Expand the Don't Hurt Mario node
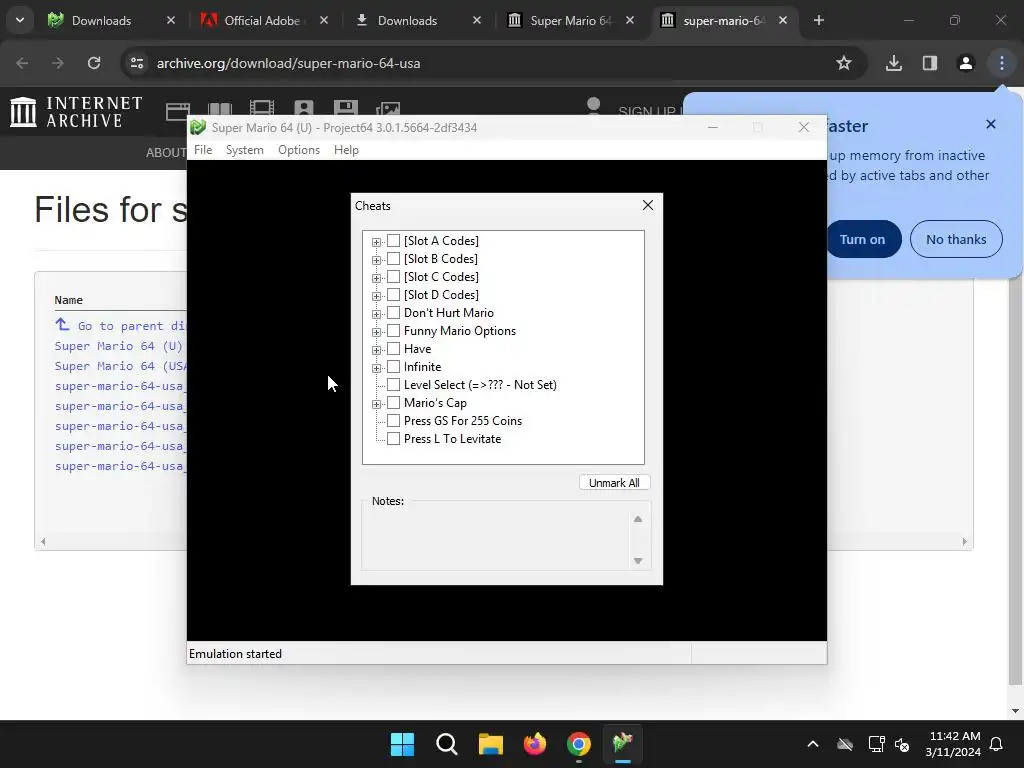Screen dimensions: 1024x768 (376, 314)
